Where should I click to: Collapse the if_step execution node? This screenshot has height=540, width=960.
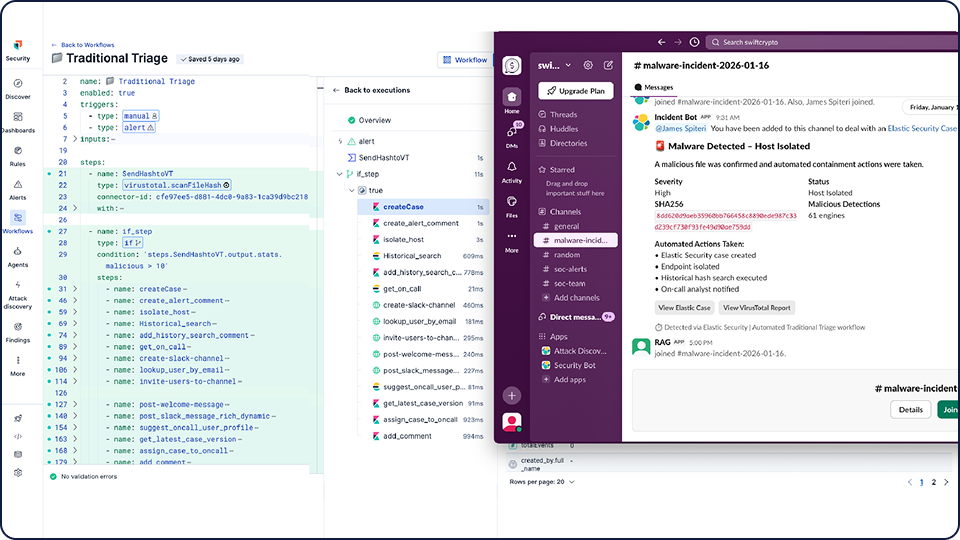pos(340,174)
